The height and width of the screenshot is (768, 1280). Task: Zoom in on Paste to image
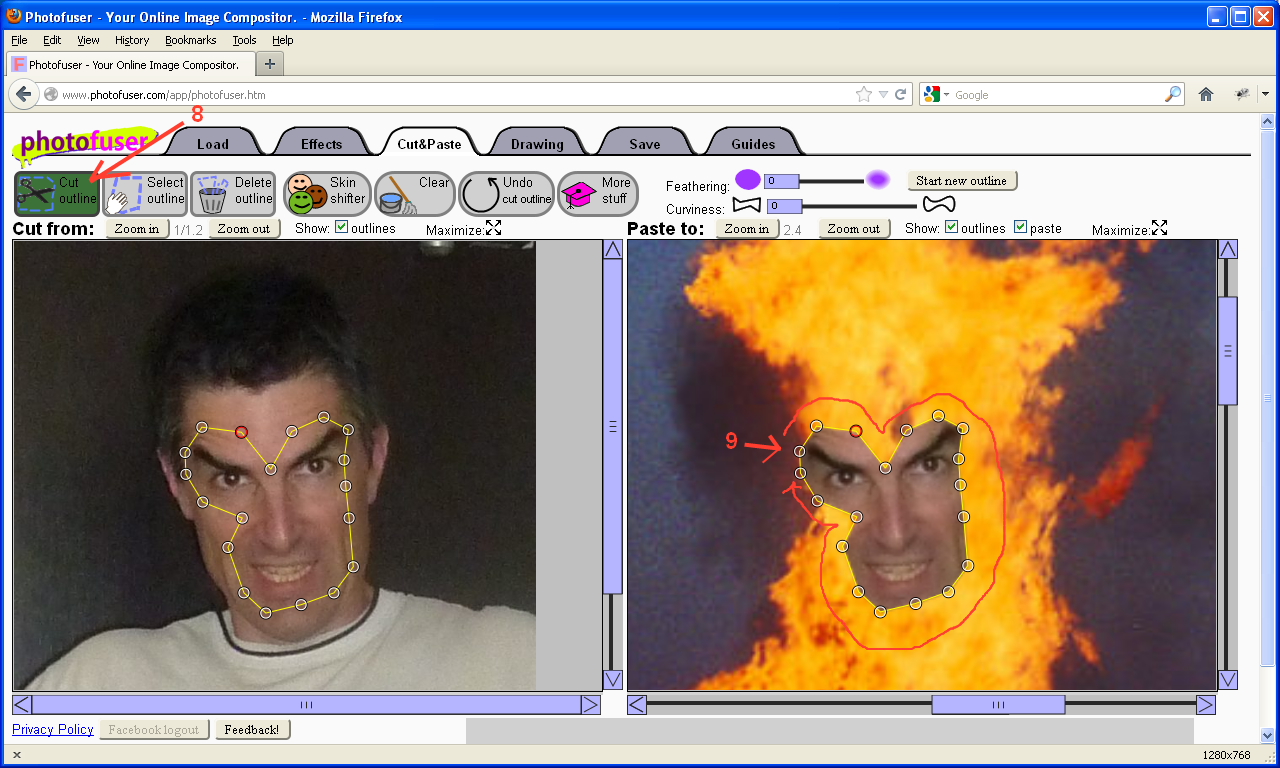(x=747, y=228)
